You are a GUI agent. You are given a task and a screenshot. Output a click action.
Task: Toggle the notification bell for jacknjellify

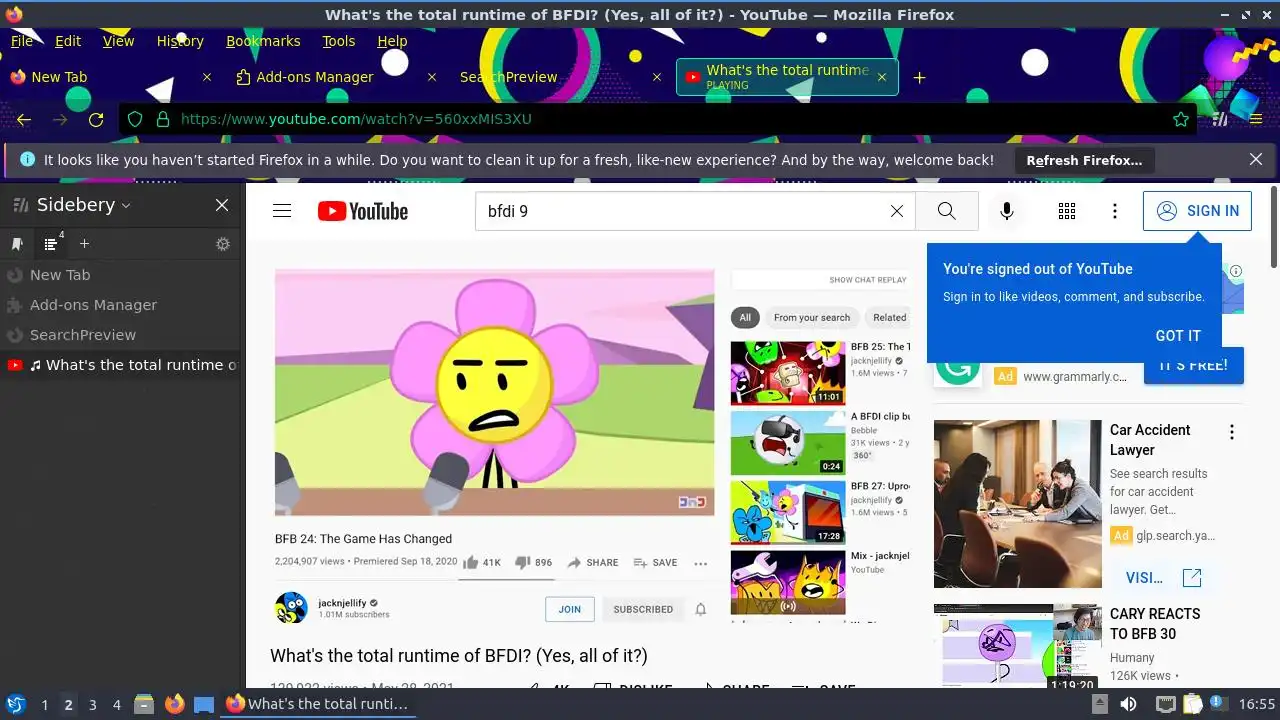tap(701, 609)
